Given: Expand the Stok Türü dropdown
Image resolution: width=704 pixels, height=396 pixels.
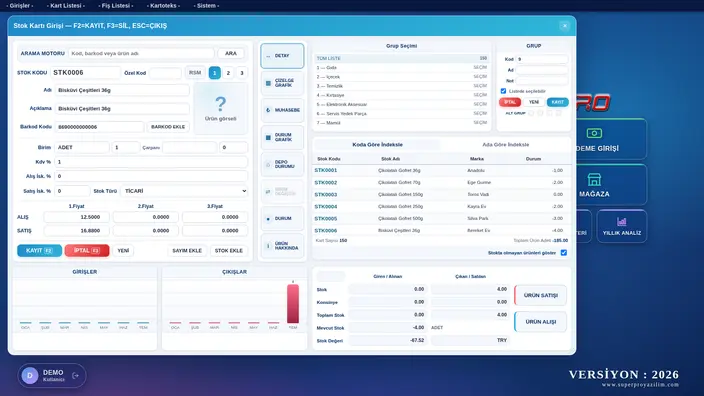Looking at the screenshot, I should click(185, 191).
